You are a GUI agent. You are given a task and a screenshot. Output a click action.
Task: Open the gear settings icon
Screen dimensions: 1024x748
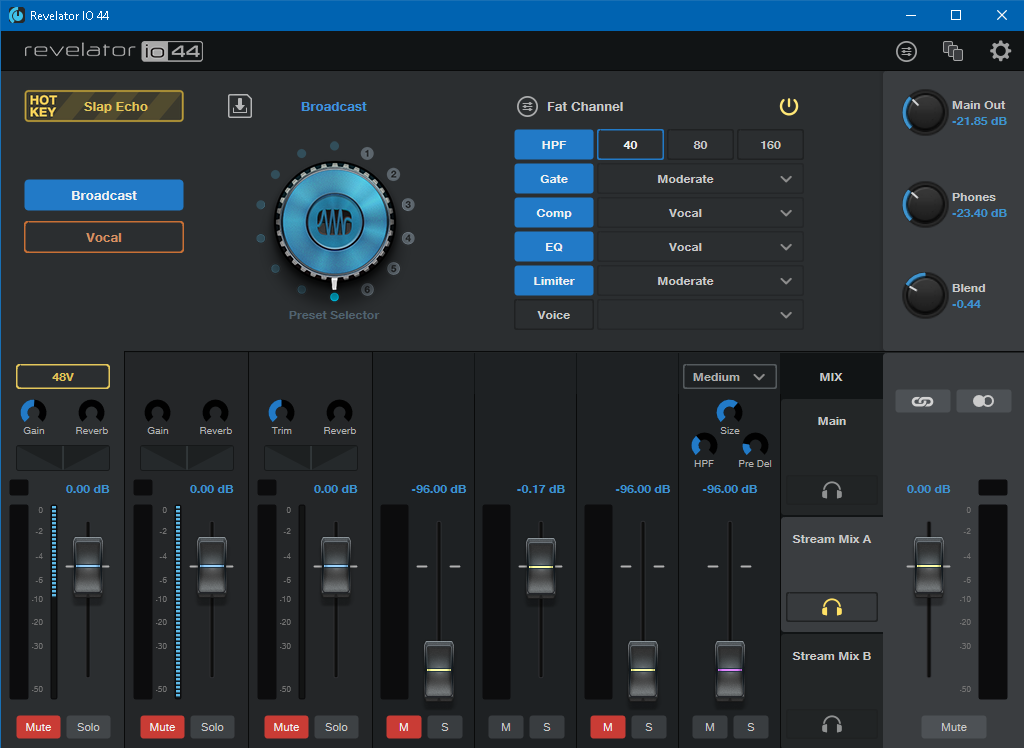1000,51
